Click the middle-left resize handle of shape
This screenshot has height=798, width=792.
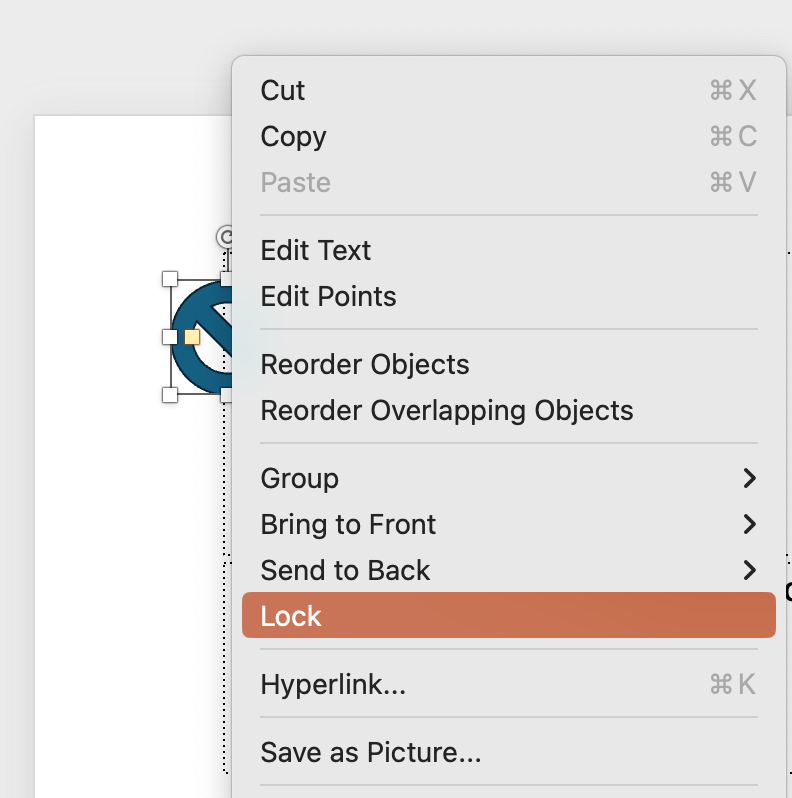[x=170, y=337]
